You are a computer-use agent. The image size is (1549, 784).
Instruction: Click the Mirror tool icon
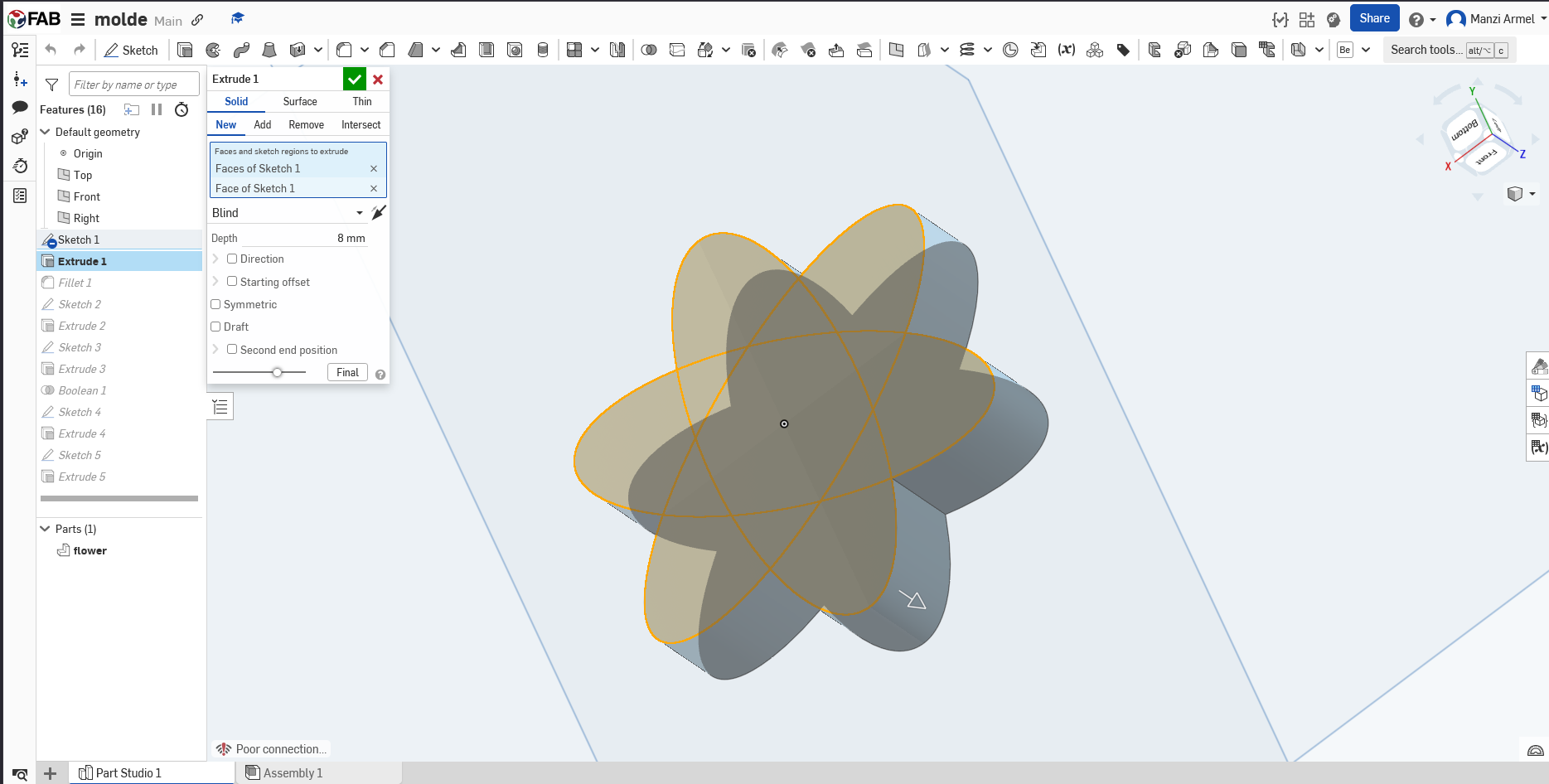tap(617, 50)
